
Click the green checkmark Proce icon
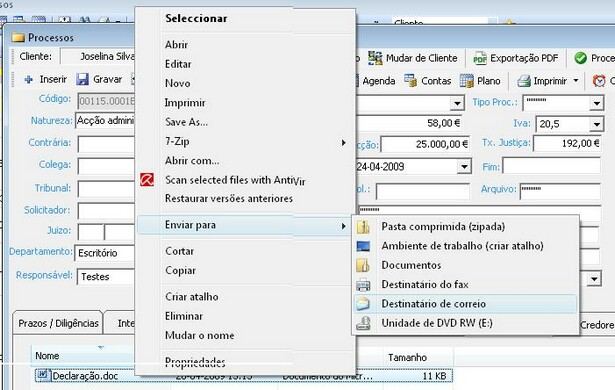point(580,58)
